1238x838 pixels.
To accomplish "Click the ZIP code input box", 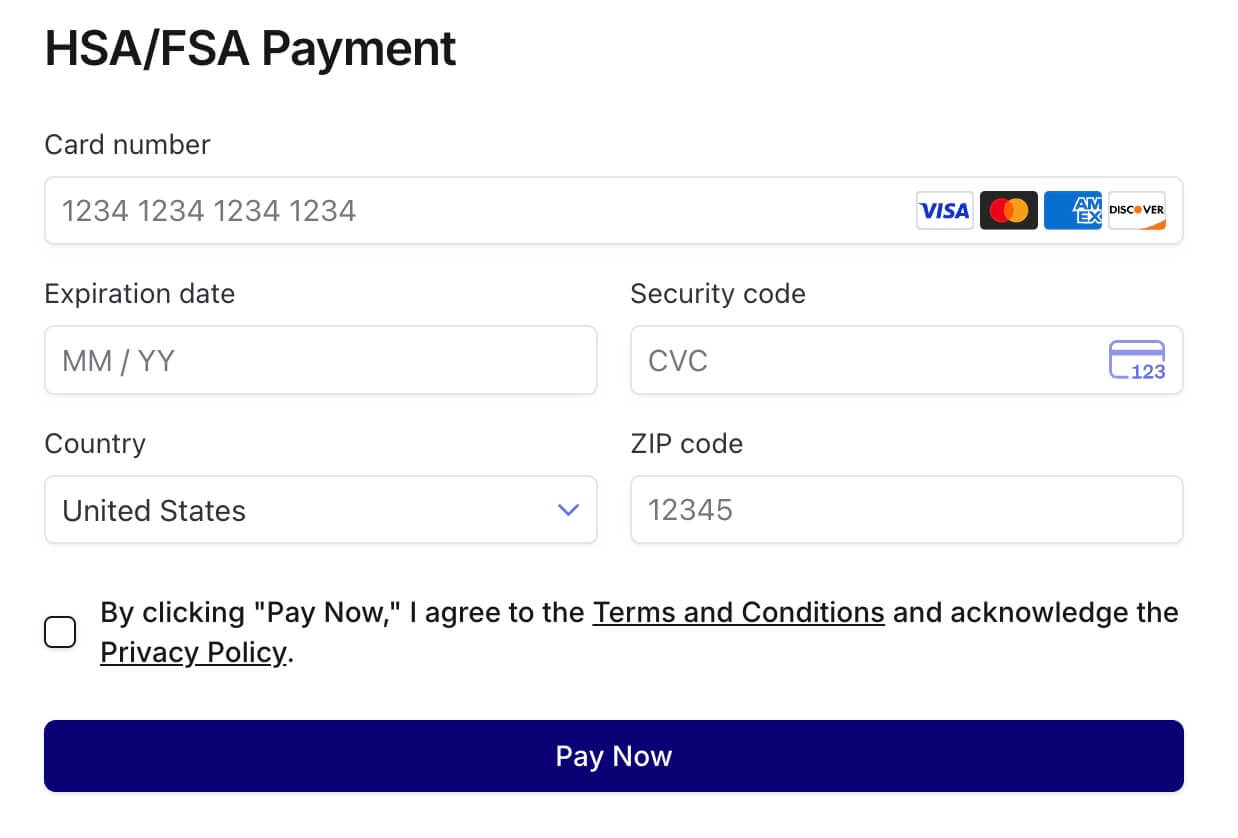I will (x=906, y=510).
